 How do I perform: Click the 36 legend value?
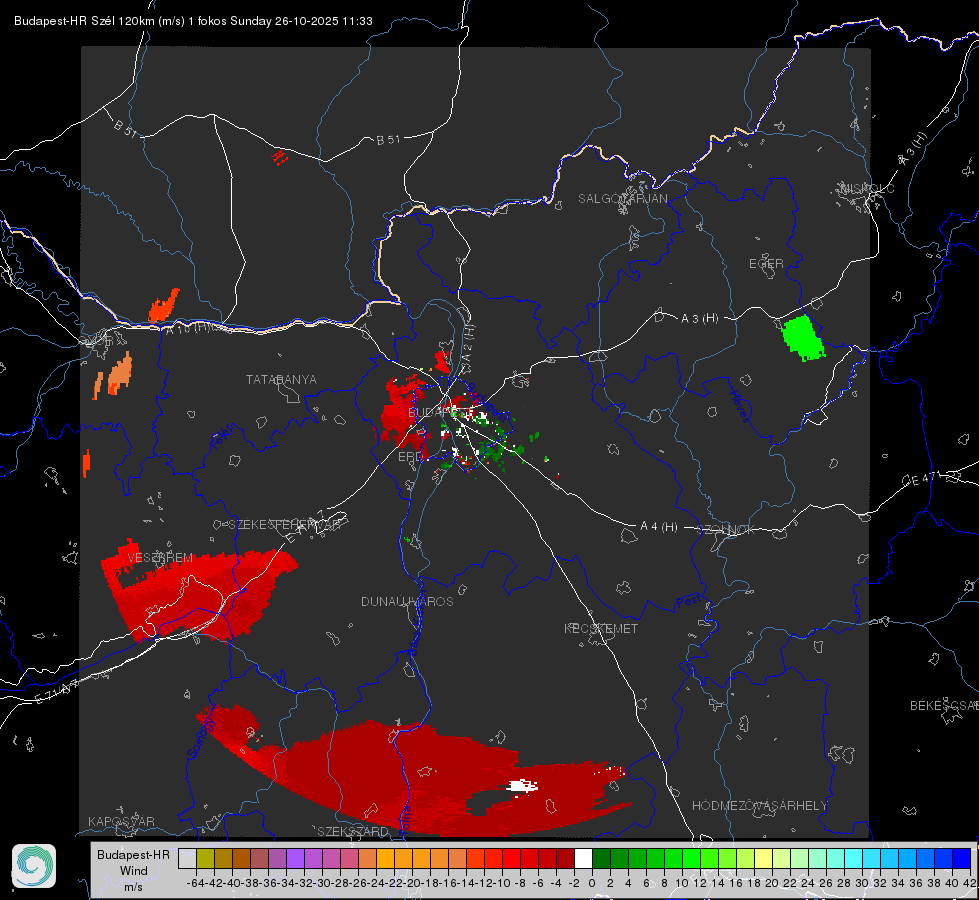click(x=916, y=883)
